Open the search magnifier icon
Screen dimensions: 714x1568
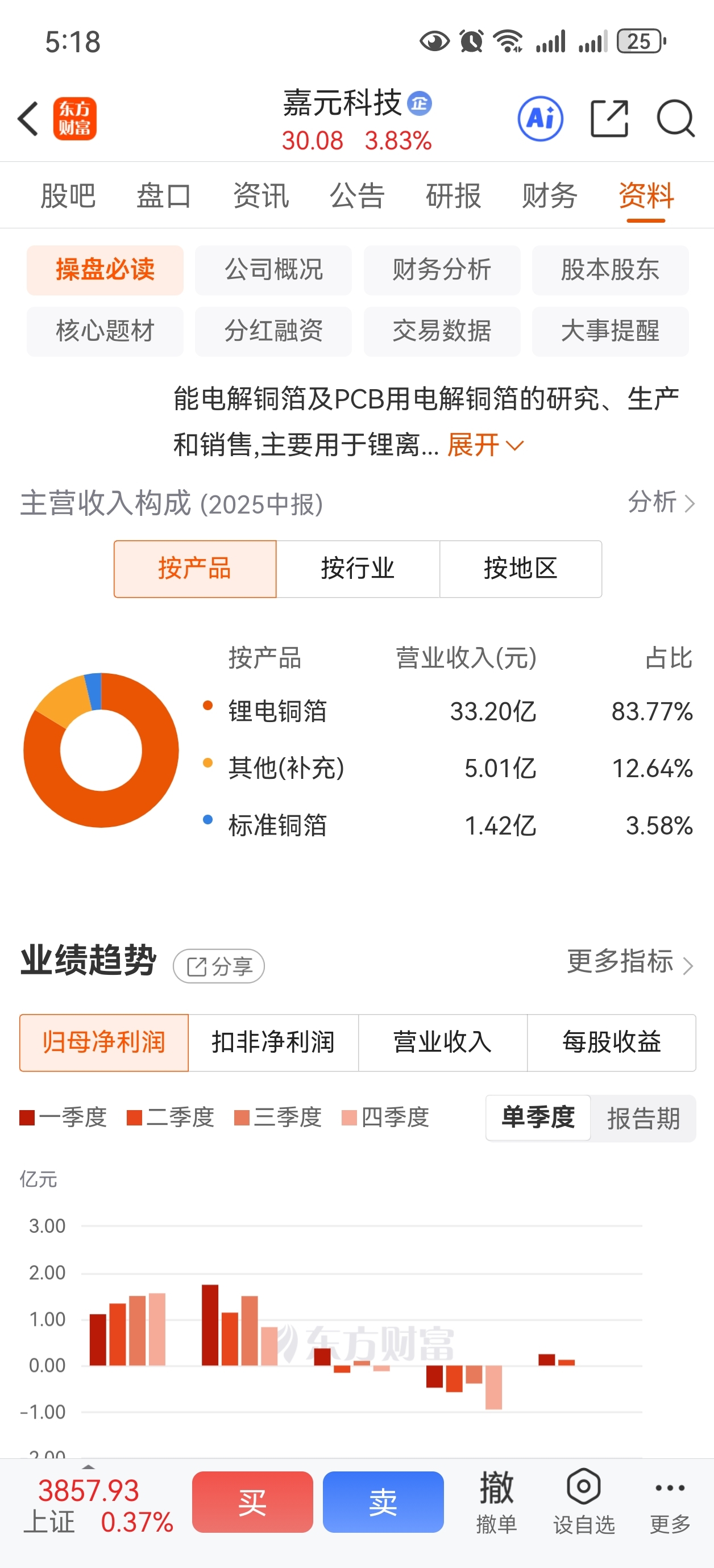pos(675,119)
